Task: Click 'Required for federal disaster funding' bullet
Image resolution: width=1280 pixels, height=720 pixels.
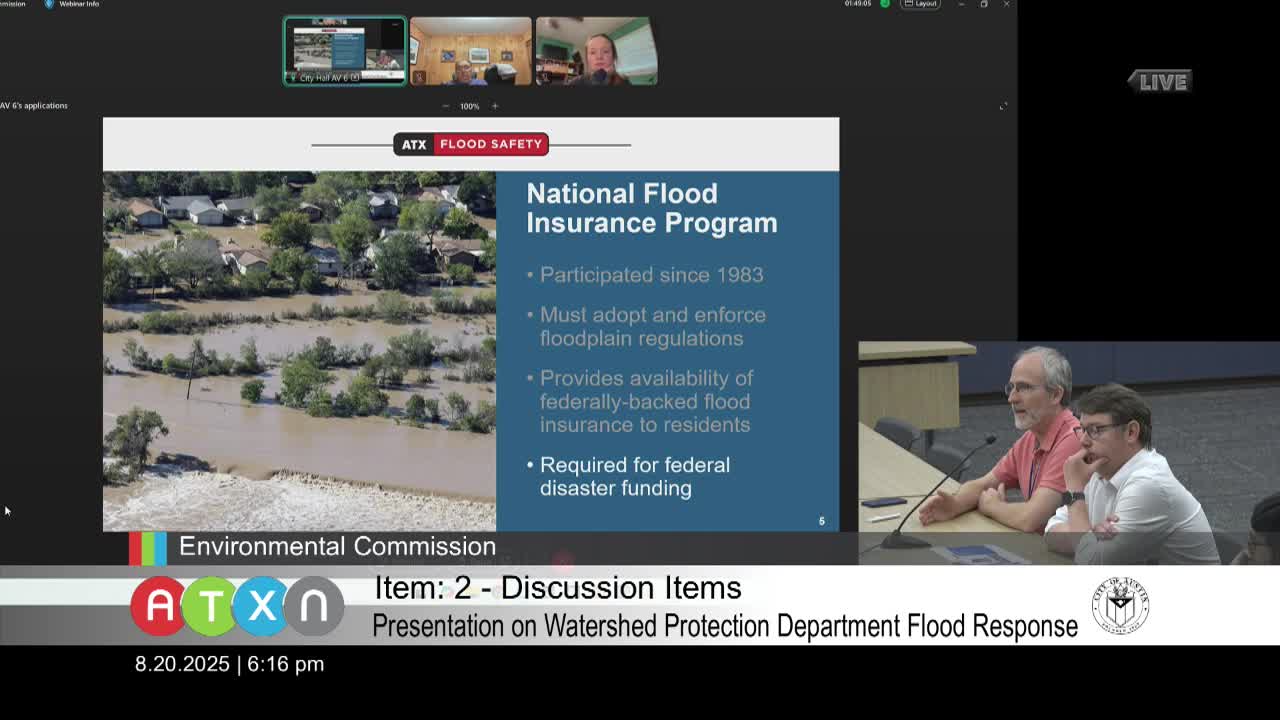Action: pyautogui.click(x=634, y=476)
